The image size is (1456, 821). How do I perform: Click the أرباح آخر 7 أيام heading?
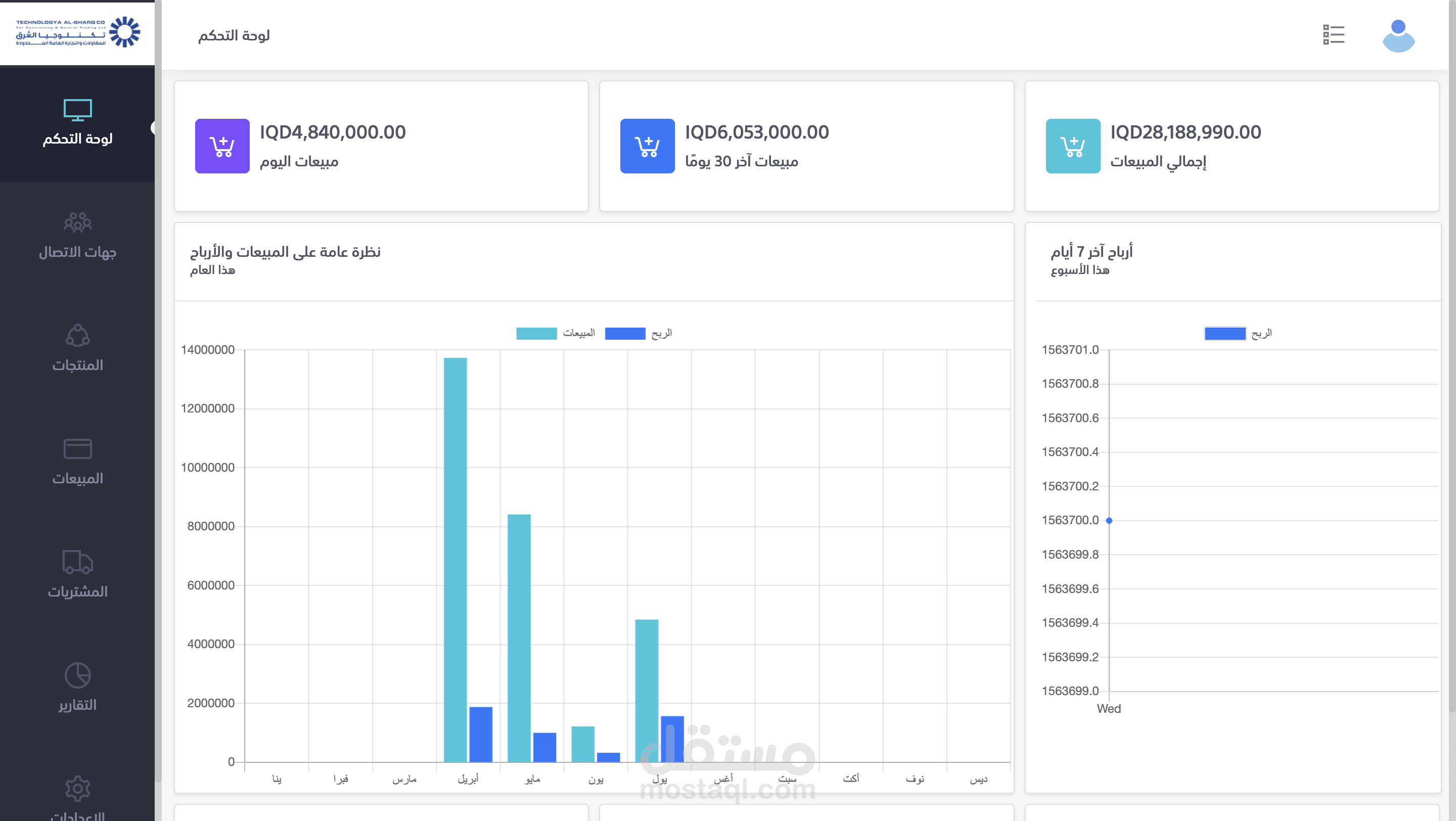tap(1091, 252)
